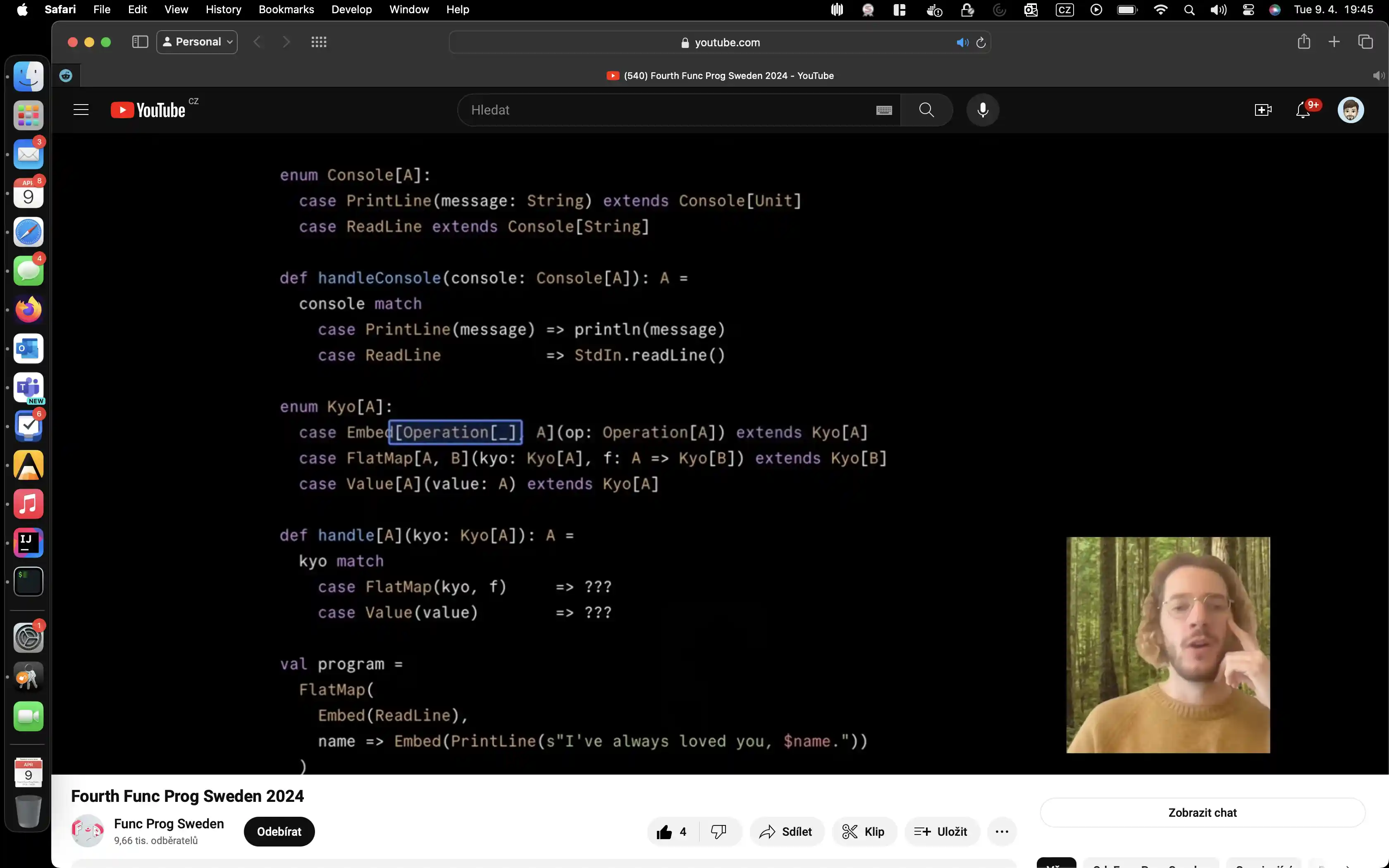Screen dimensions: 1389x868
Task: Click the Safari tab overview icon
Action: (x=1365, y=42)
